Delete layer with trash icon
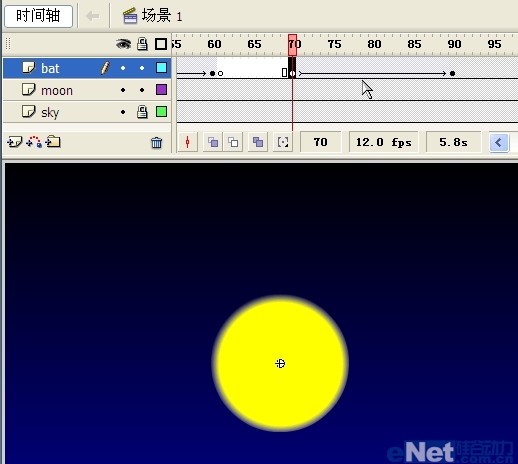The image size is (518, 464). point(156,143)
